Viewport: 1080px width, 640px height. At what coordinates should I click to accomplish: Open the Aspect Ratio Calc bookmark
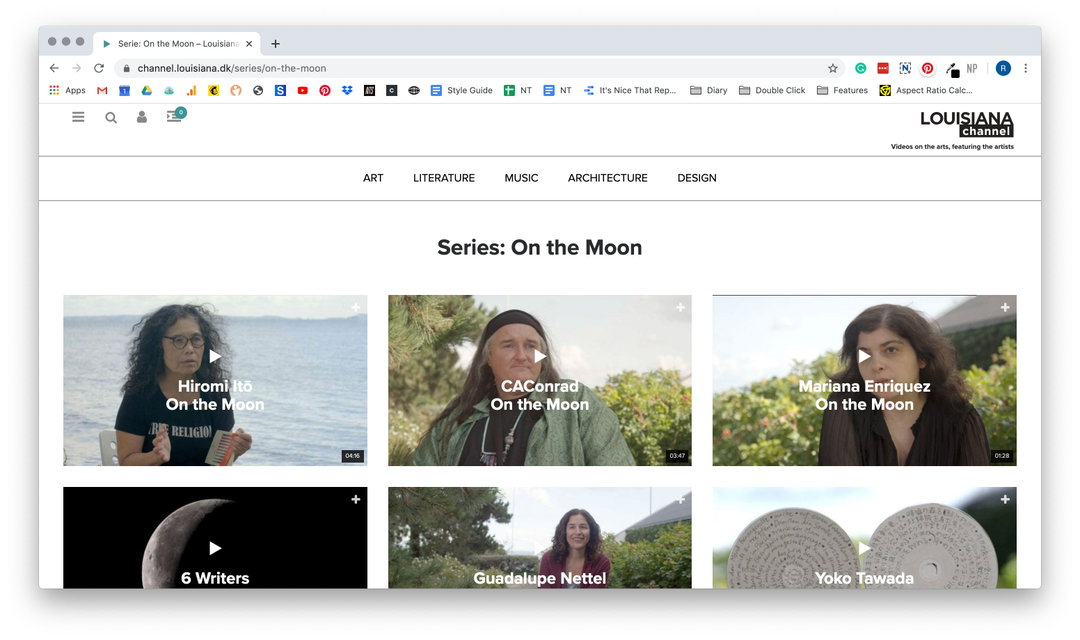pyautogui.click(x=926, y=90)
